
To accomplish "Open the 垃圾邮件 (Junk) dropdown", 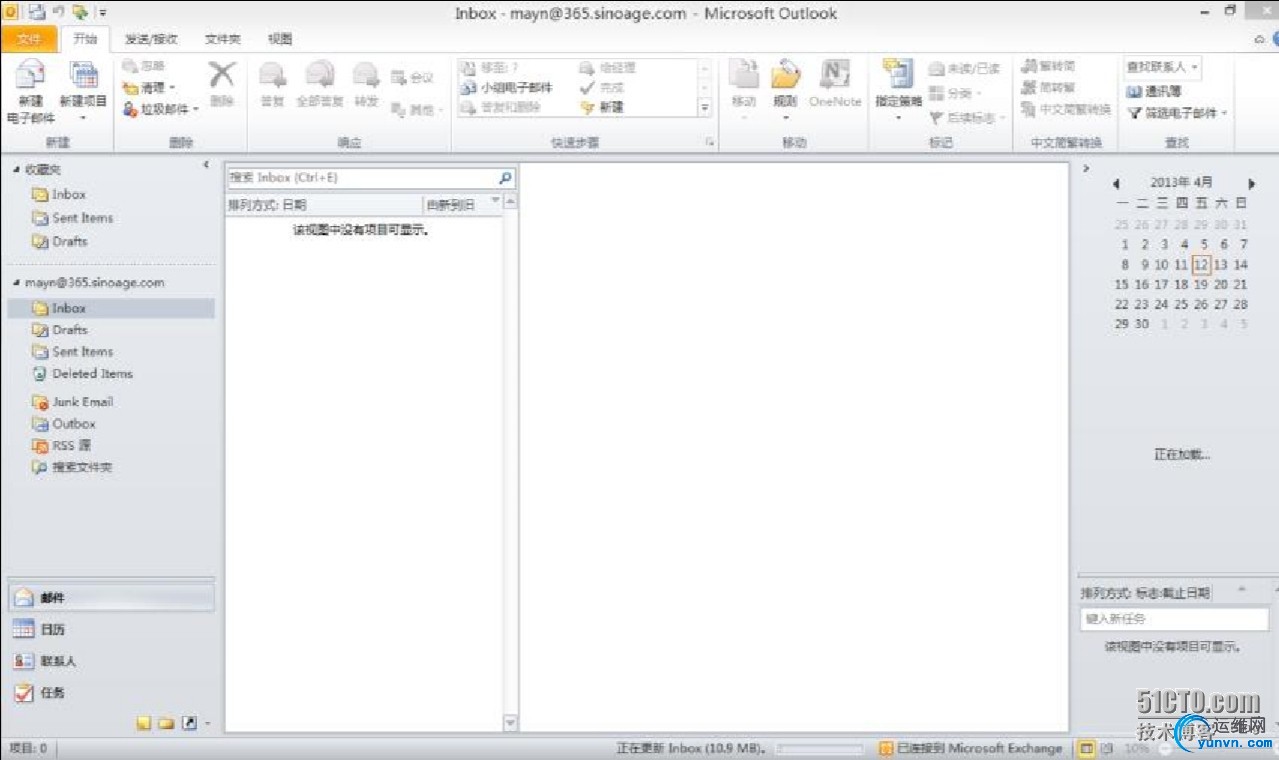I will (x=161, y=109).
